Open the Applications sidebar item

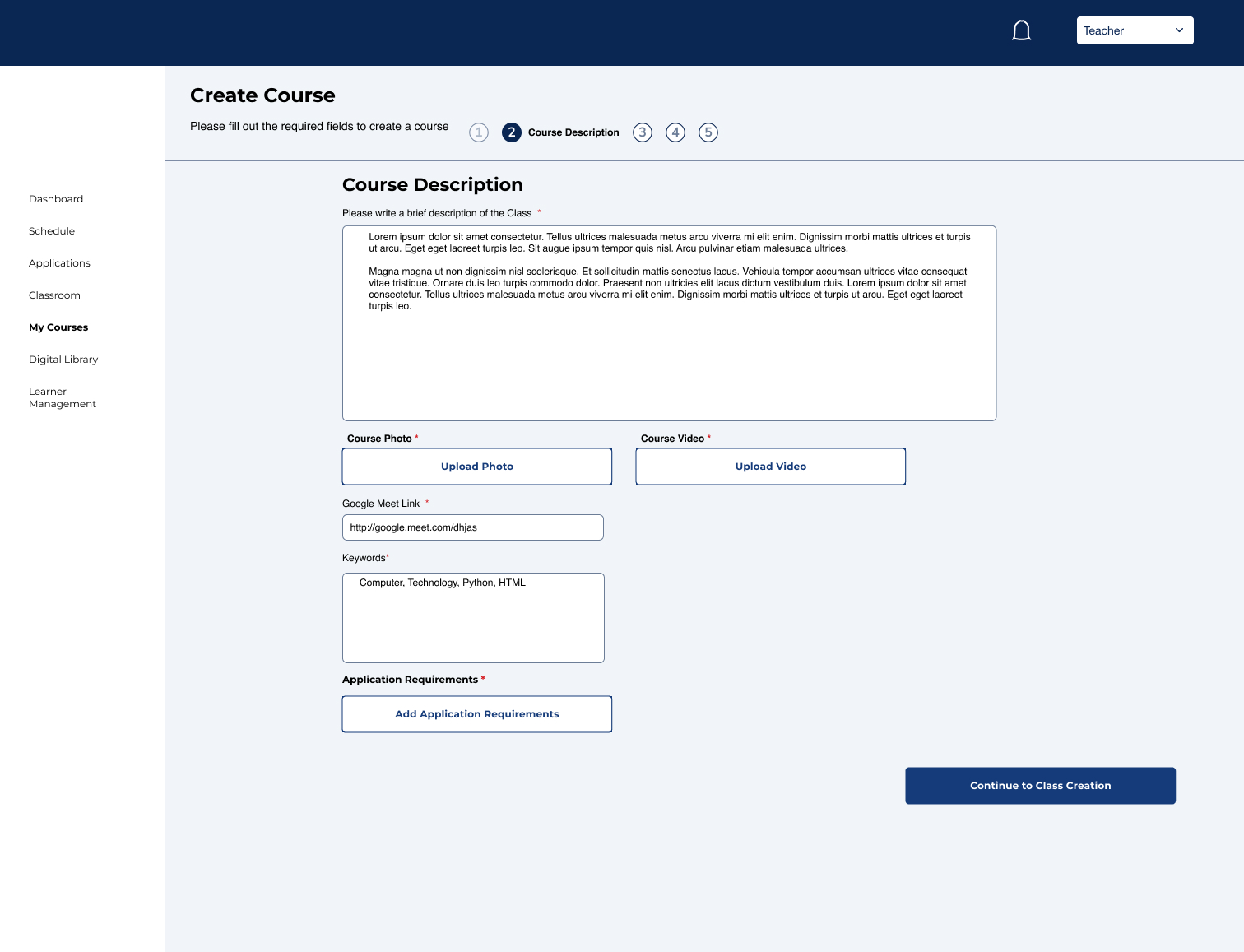click(59, 263)
